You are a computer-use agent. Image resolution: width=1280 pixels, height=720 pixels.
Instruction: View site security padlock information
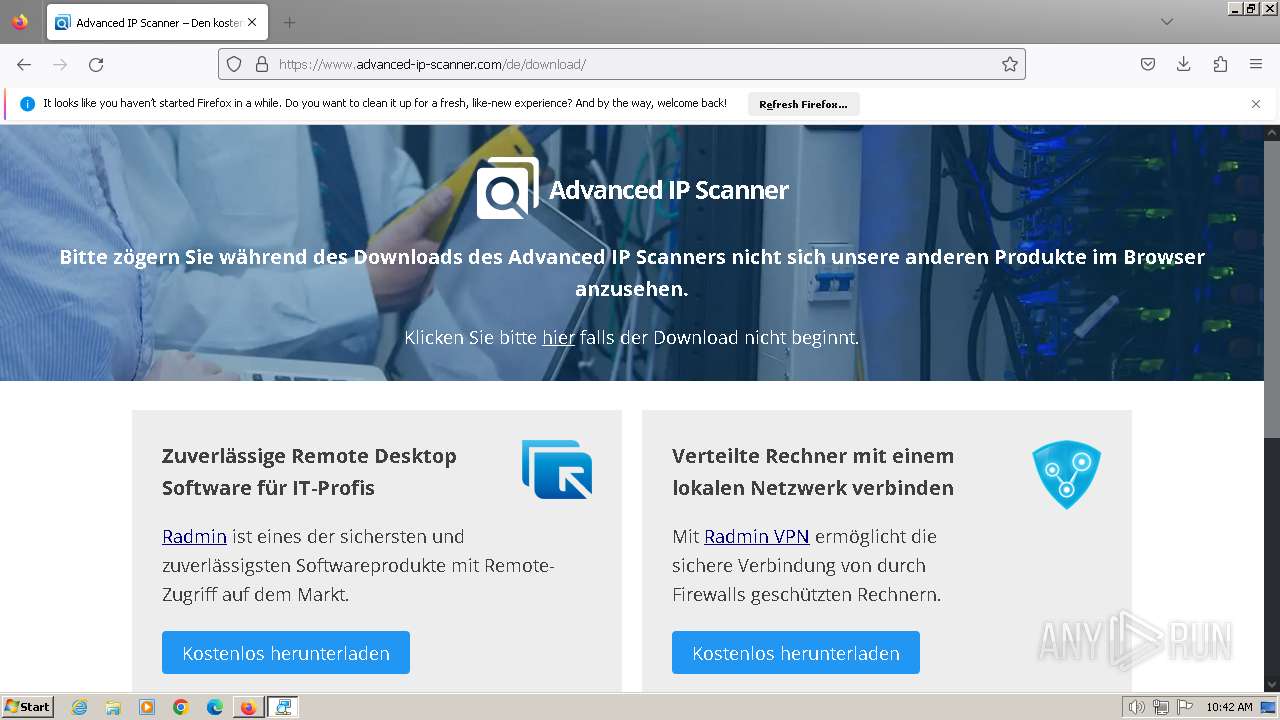pos(262,64)
